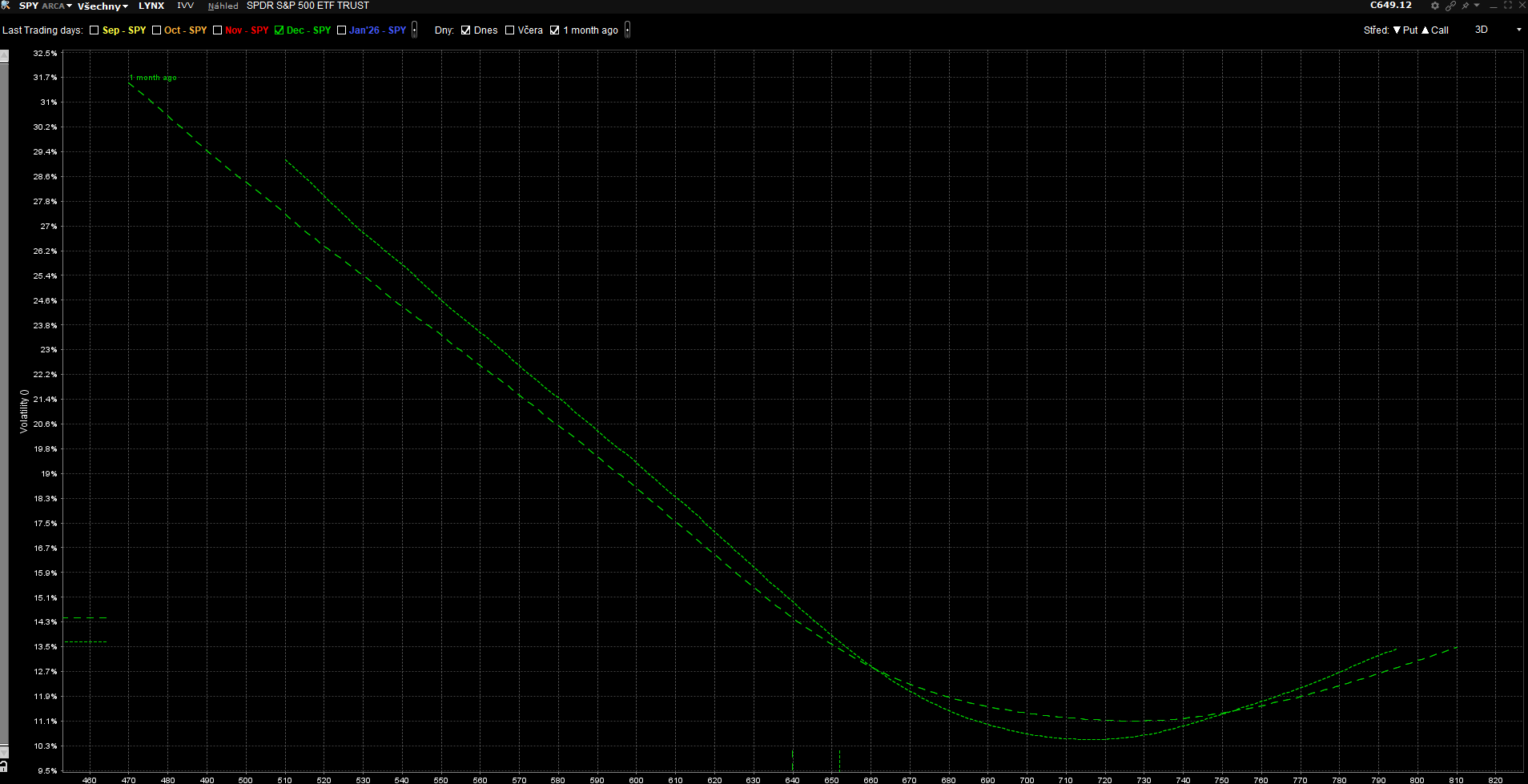Click the Call label
This screenshot has width=1528, height=784.
point(1440,30)
